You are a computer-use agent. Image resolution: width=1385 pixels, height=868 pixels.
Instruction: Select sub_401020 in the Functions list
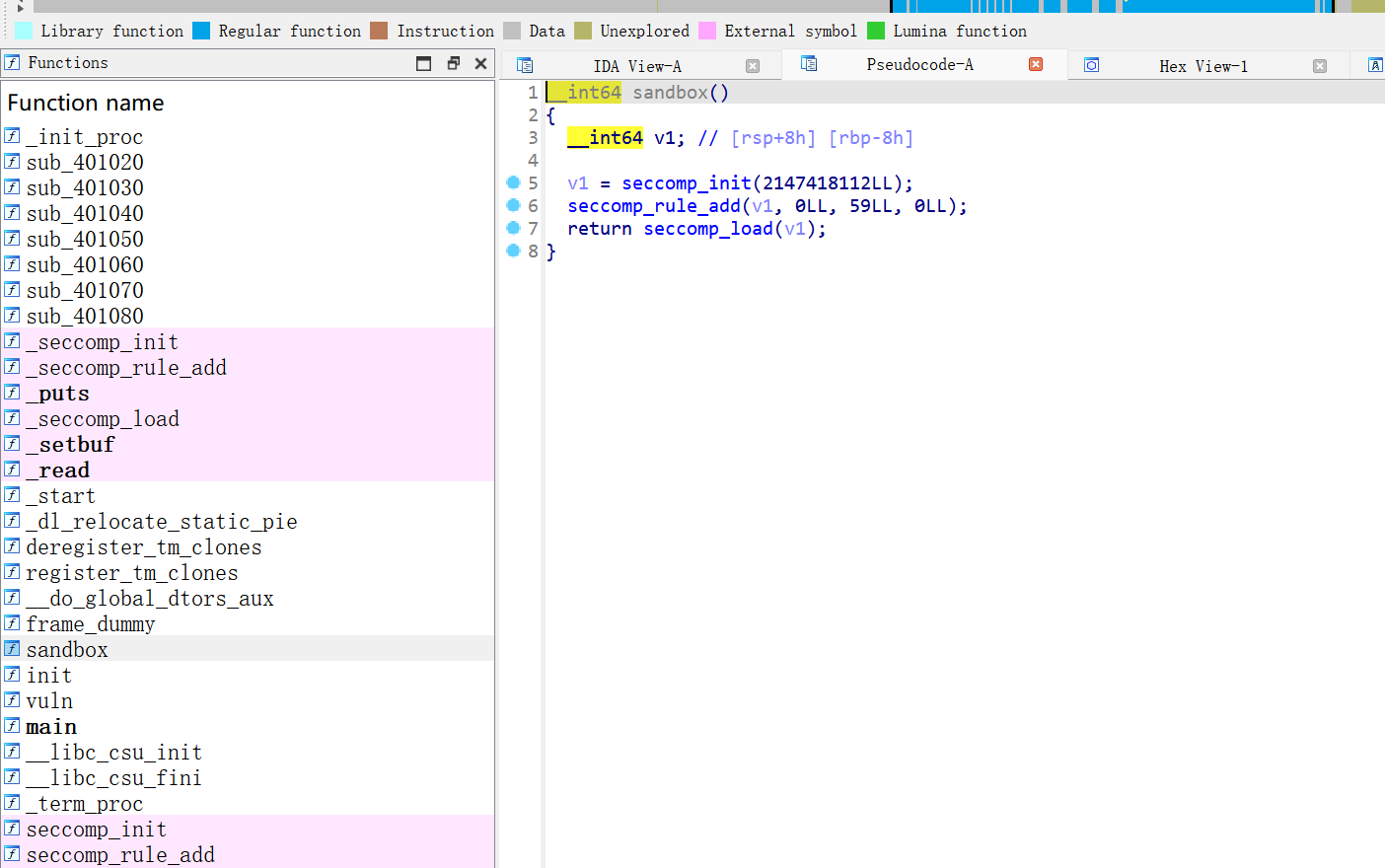click(248, 162)
